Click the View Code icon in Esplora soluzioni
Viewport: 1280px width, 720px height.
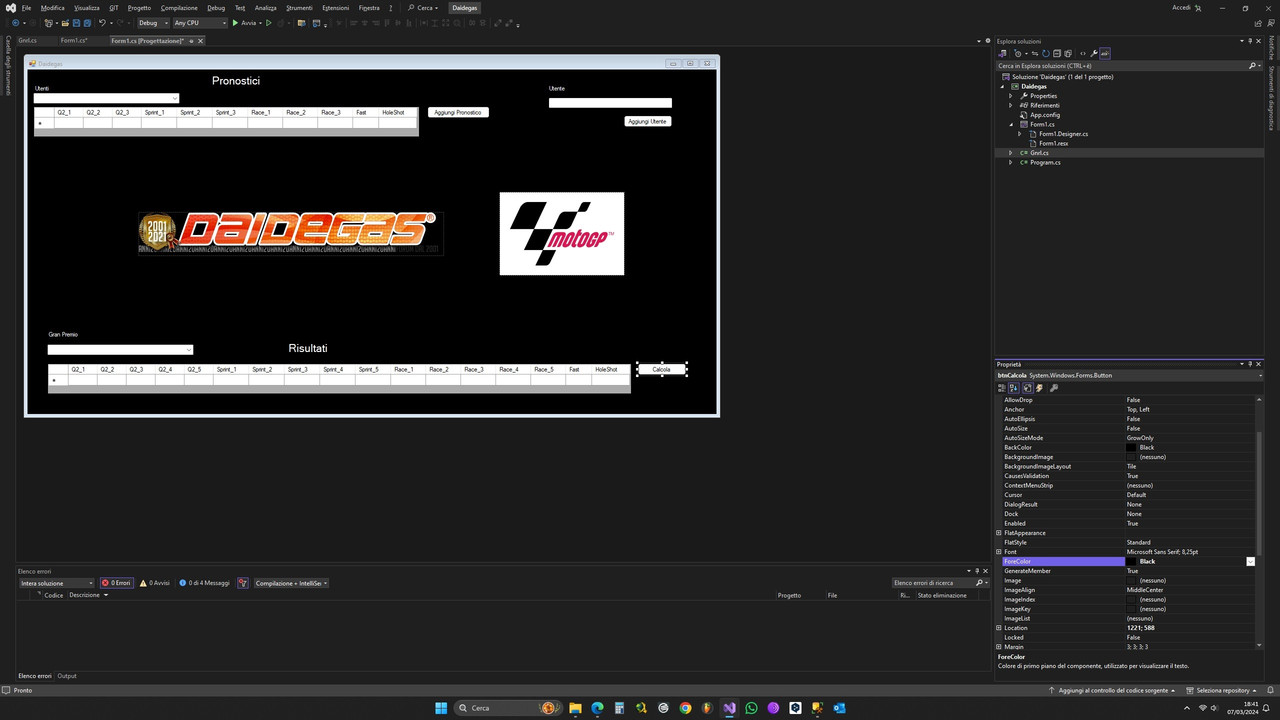click(1083, 54)
